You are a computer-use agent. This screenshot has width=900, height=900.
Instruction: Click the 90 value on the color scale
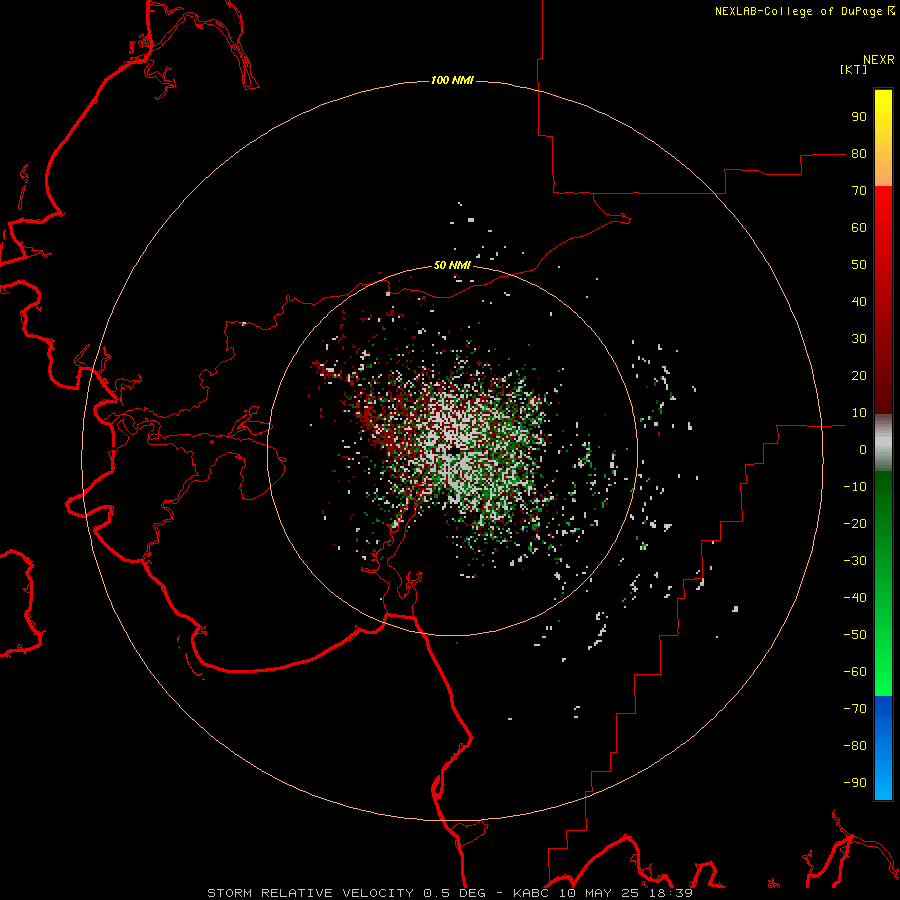point(859,117)
